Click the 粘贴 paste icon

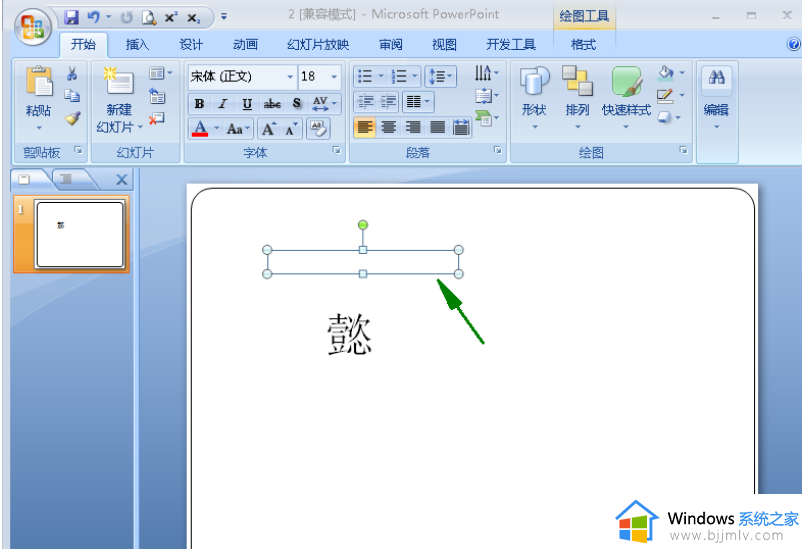39,81
